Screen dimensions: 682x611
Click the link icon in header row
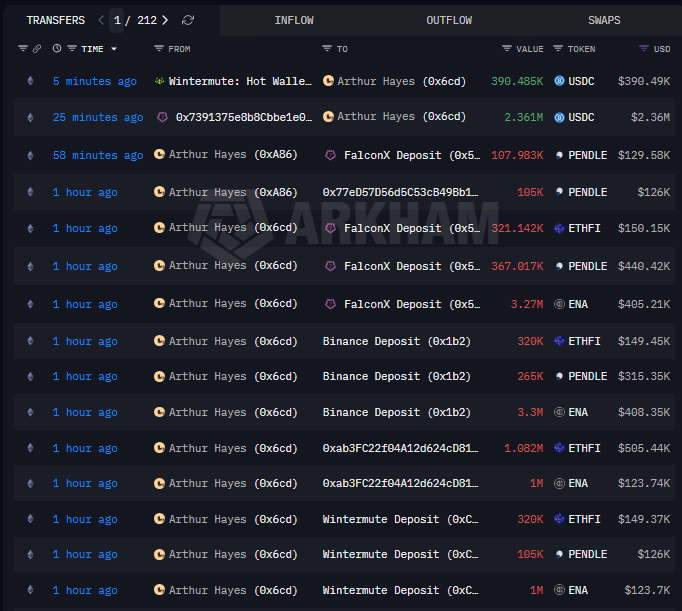click(37, 49)
